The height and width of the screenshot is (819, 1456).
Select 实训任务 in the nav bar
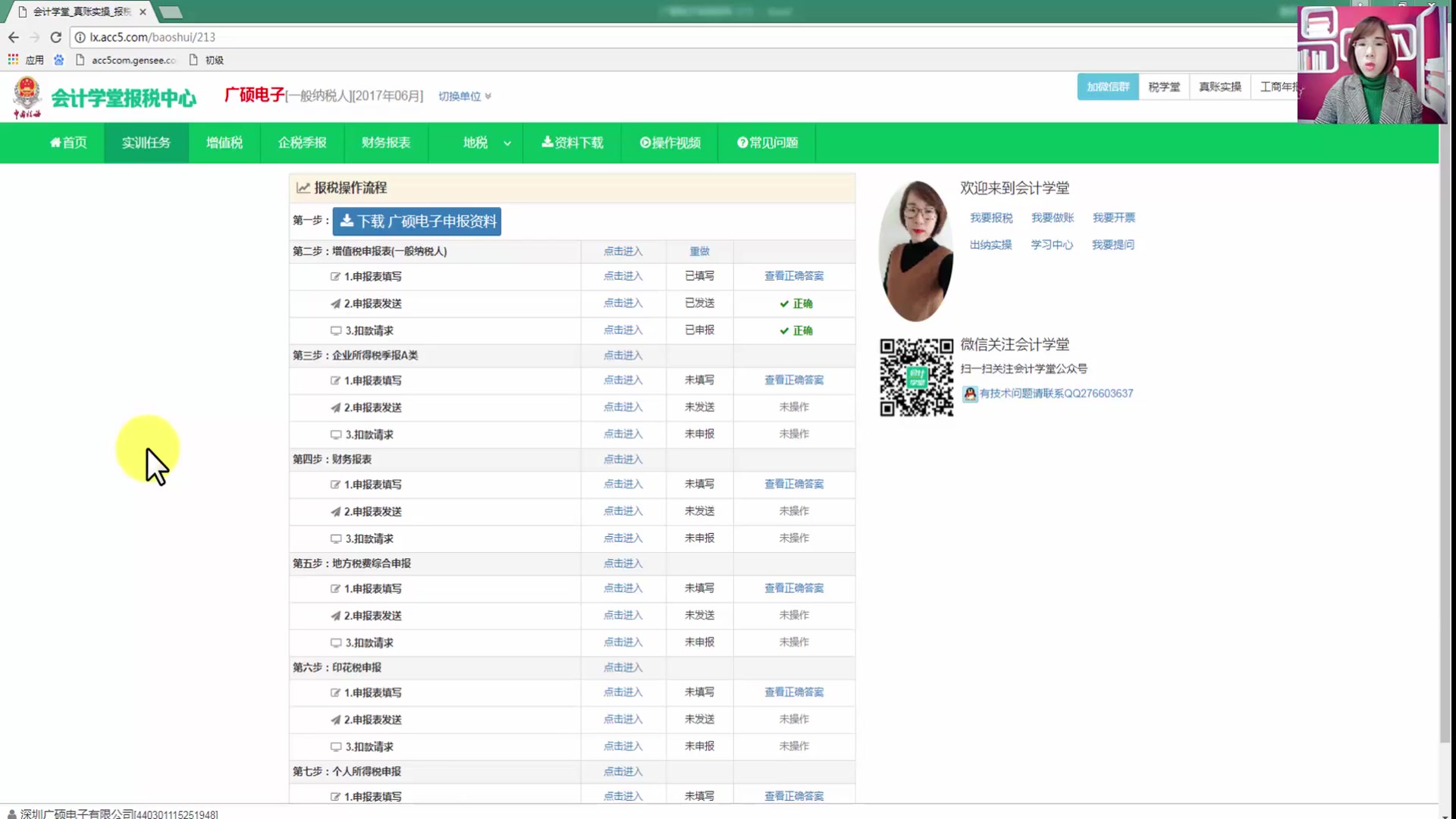[x=146, y=143]
